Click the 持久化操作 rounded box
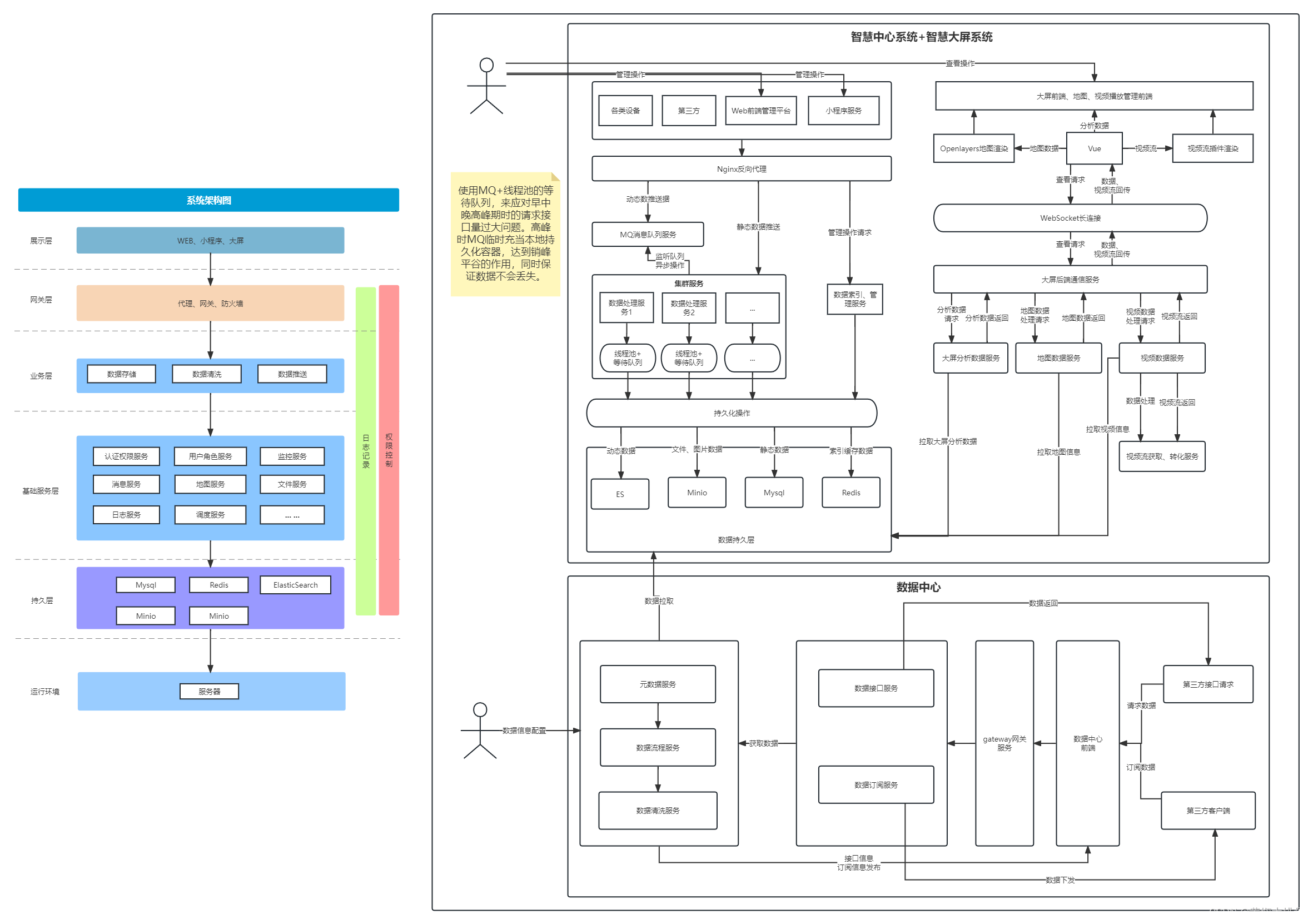 732,413
